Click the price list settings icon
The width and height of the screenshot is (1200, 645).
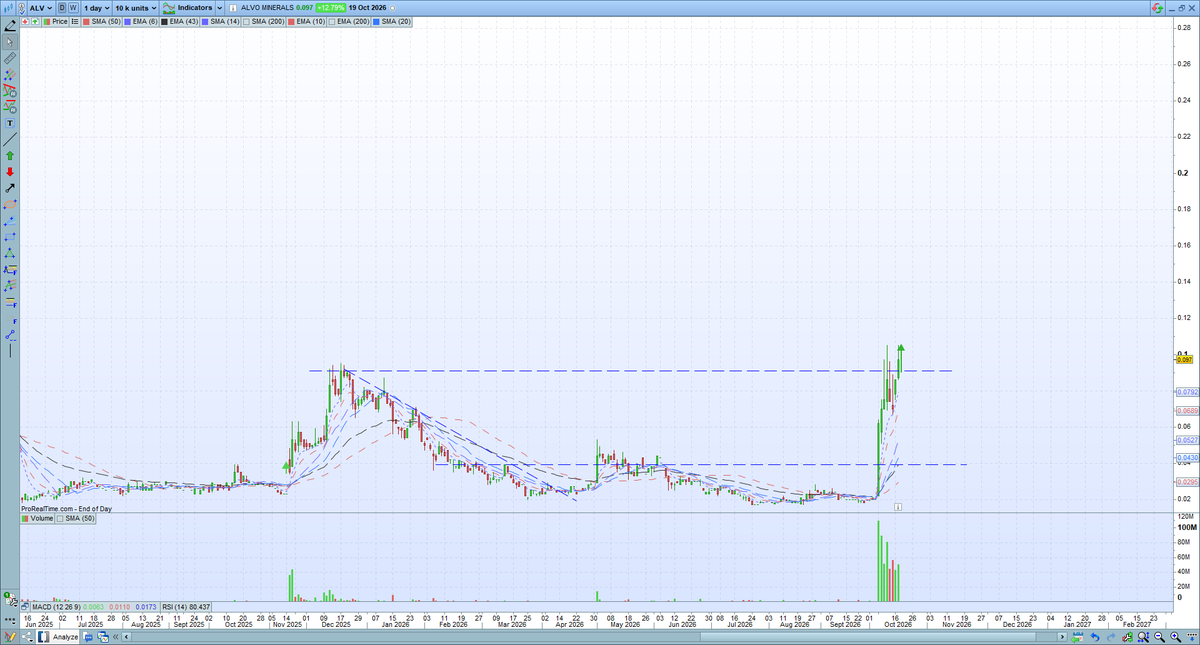pyautogui.click(x=74, y=21)
